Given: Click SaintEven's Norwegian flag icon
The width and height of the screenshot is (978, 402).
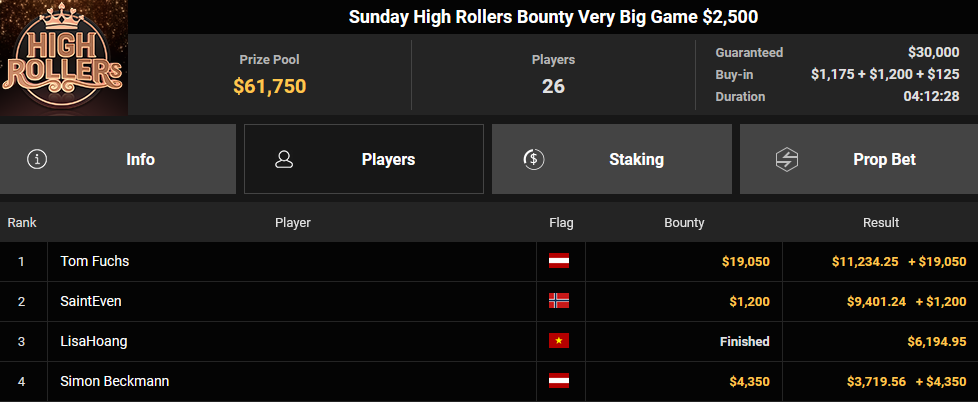Looking at the screenshot, I should [x=559, y=301].
